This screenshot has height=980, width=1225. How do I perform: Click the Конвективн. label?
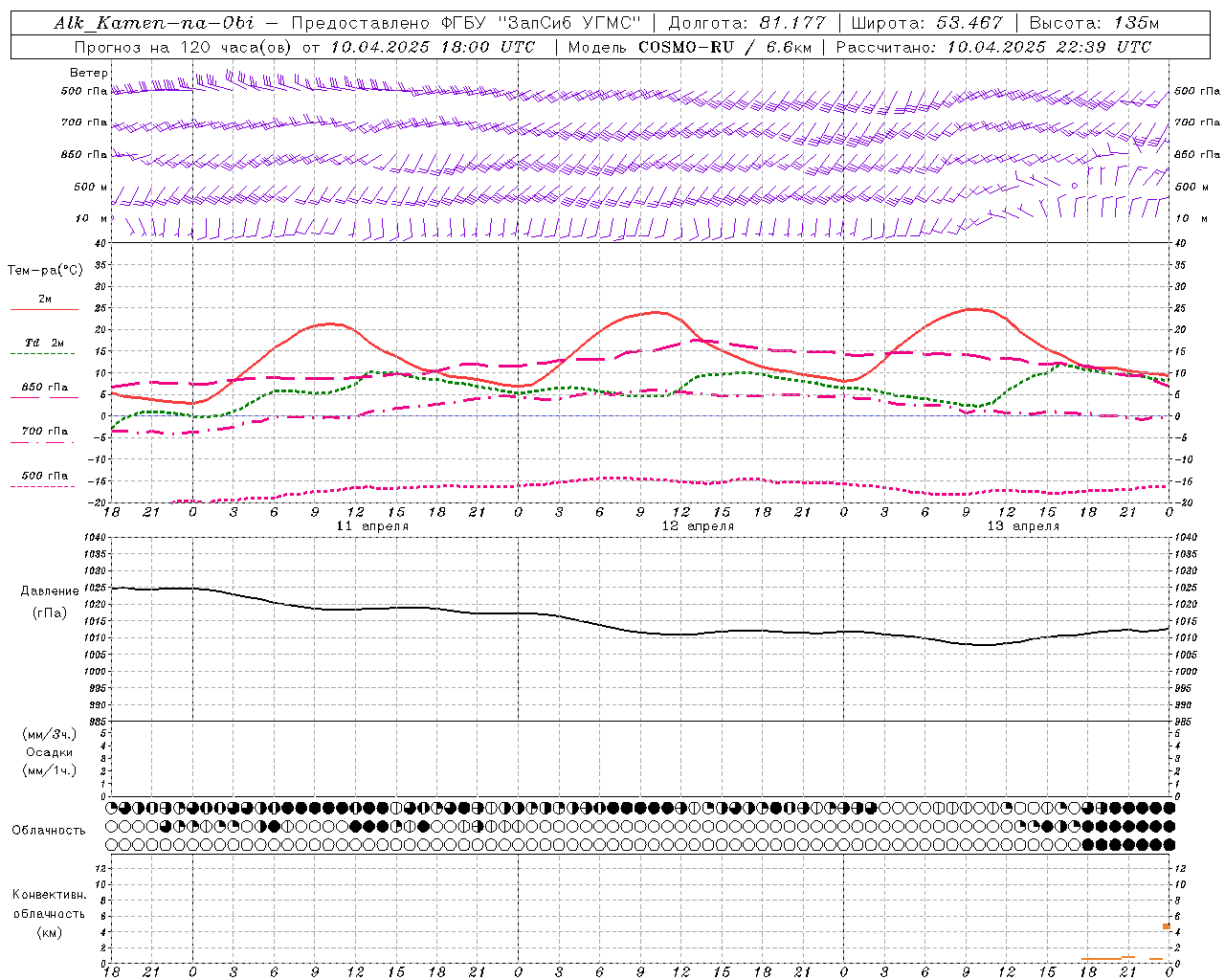pos(49,895)
